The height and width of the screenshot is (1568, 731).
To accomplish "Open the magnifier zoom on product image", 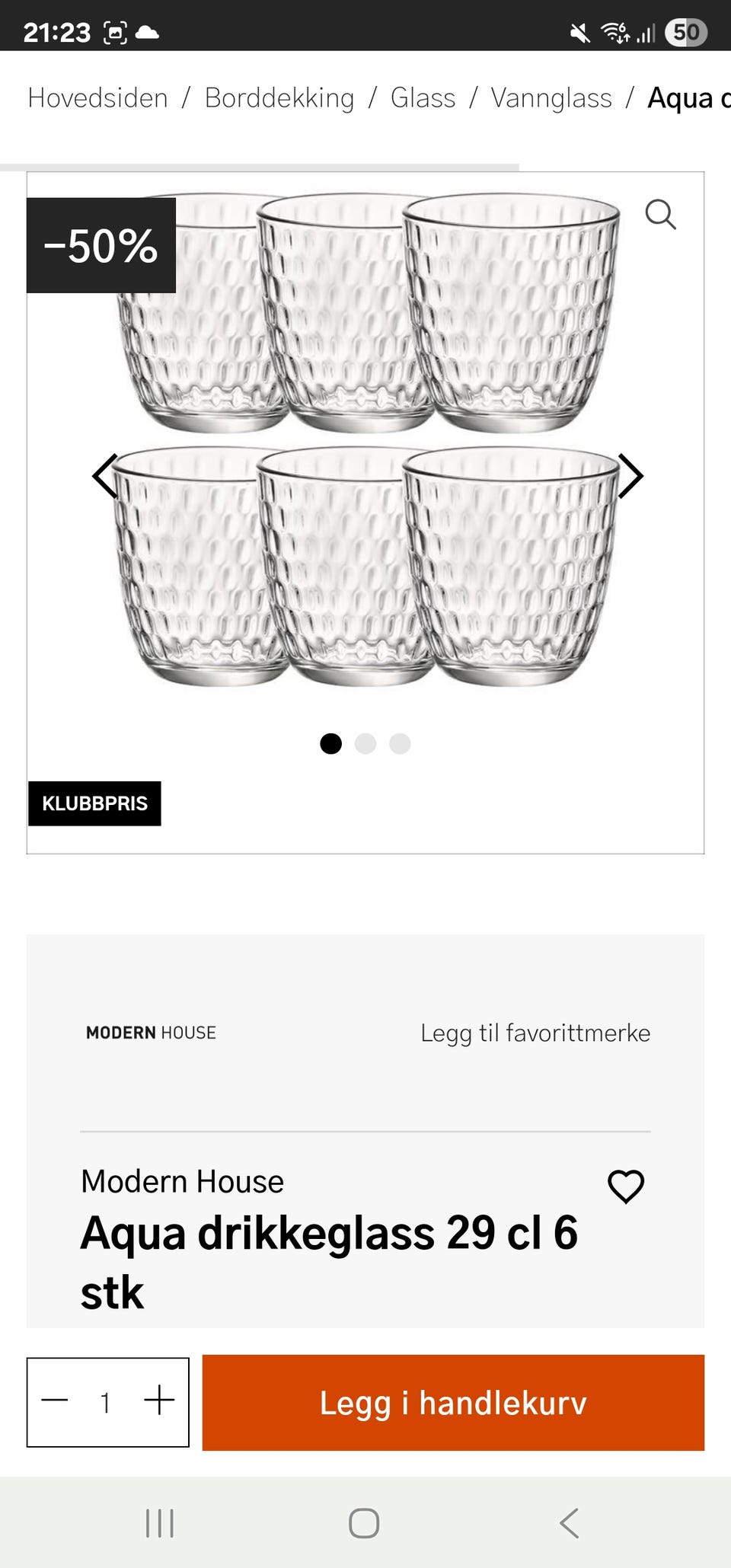I will click(x=660, y=215).
